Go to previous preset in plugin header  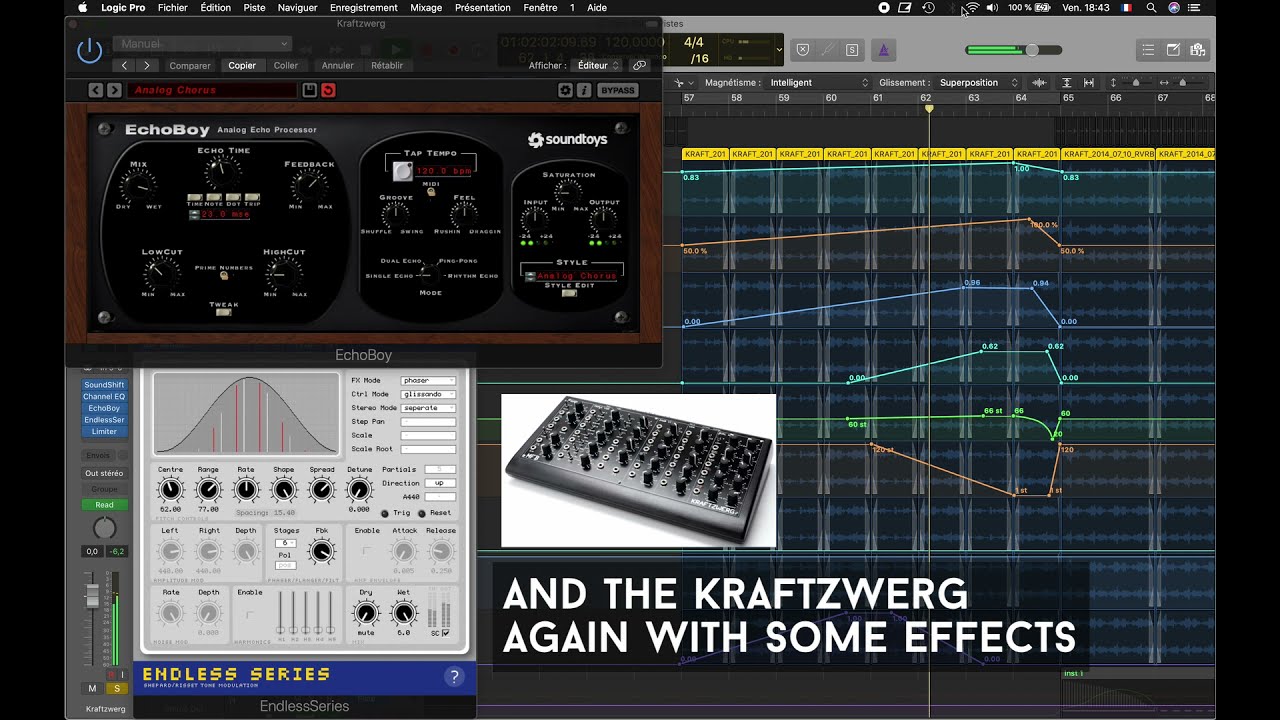point(124,65)
